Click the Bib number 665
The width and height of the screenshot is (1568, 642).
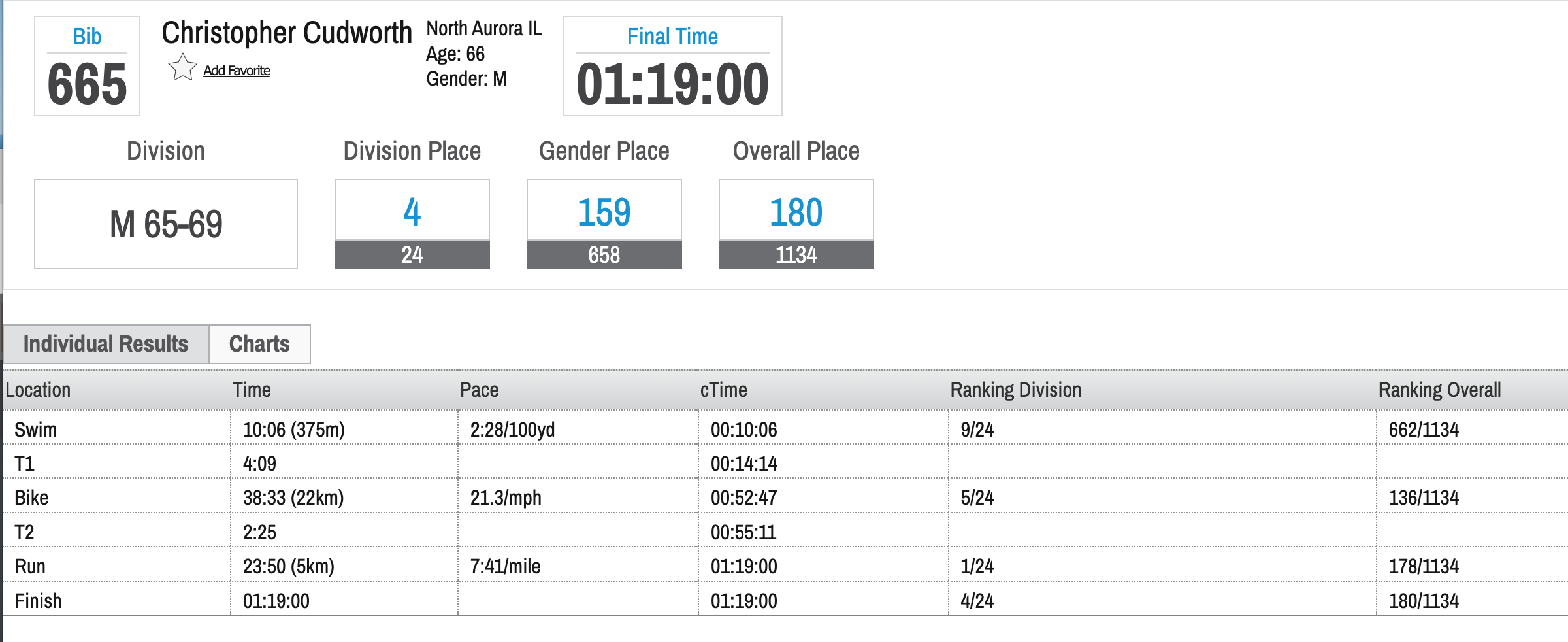[87, 84]
